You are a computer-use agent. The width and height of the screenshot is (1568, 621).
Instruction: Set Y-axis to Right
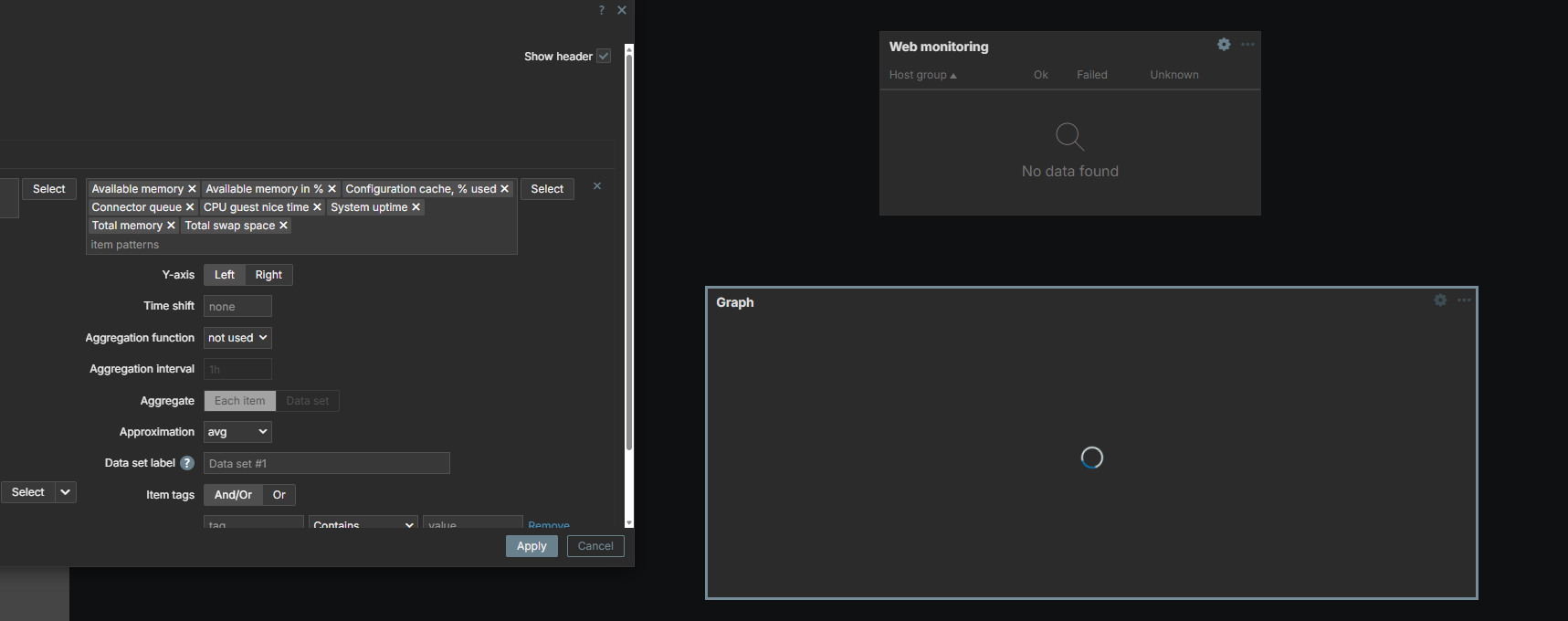[268, 275]
